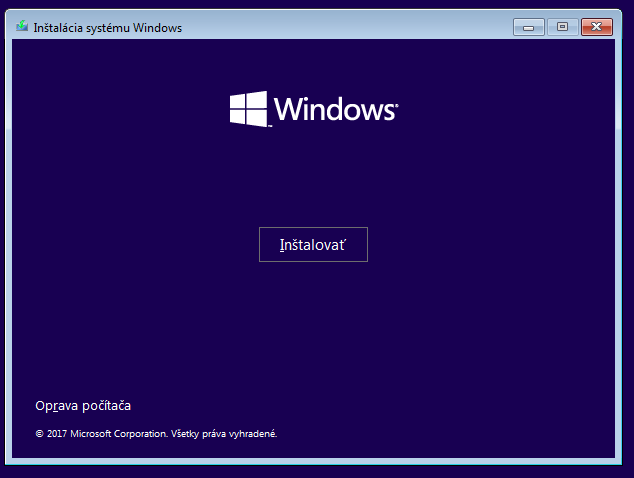Click the Inštalovať button
This screenshot has height=478, width=634.
tap(313, 245)
